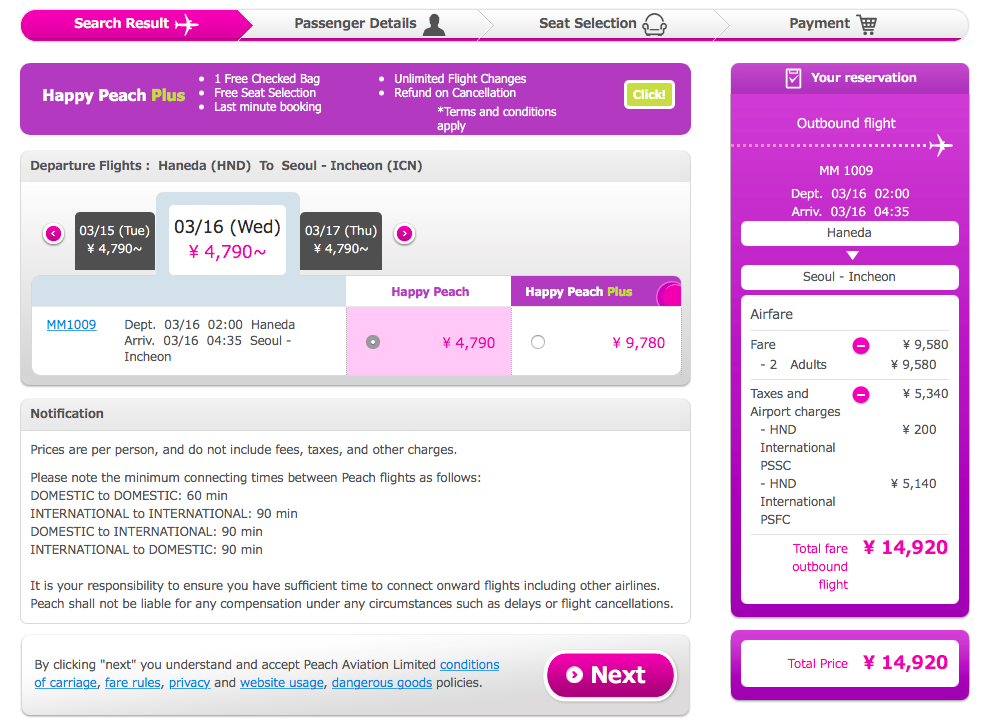Select the 03/15 (Tue) date tab

tap(114, 240)
